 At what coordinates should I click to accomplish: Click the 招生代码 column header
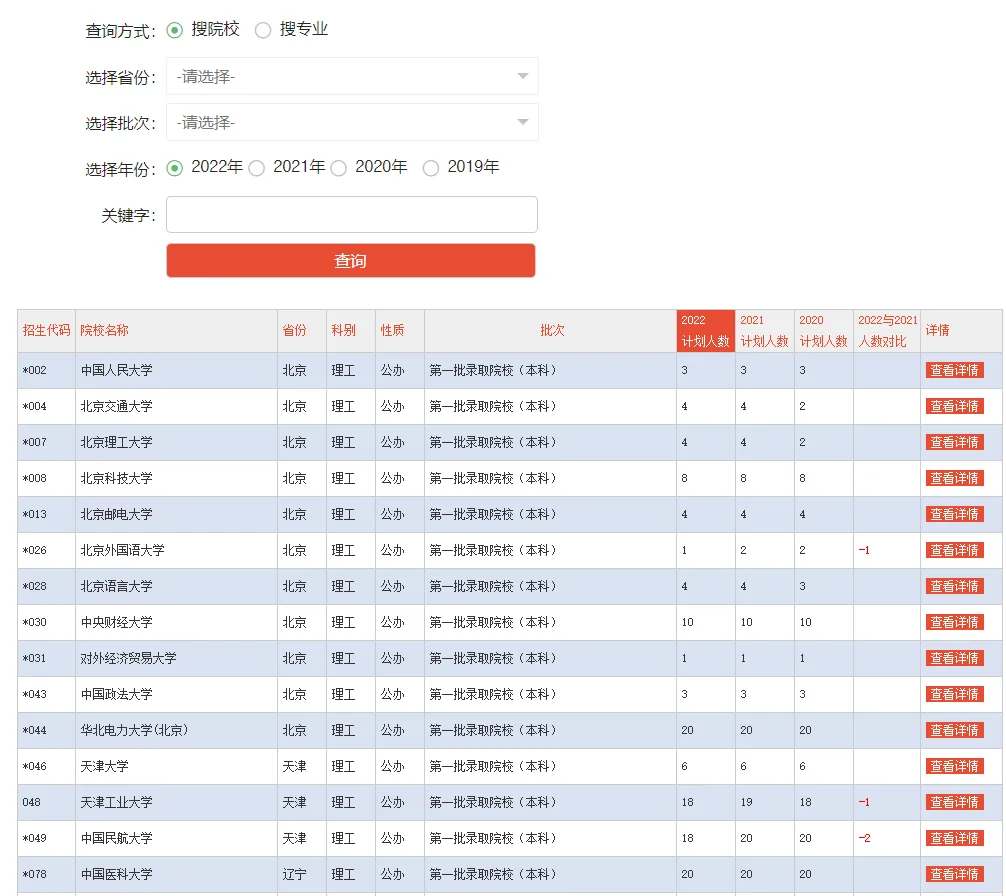pos(46,330)
